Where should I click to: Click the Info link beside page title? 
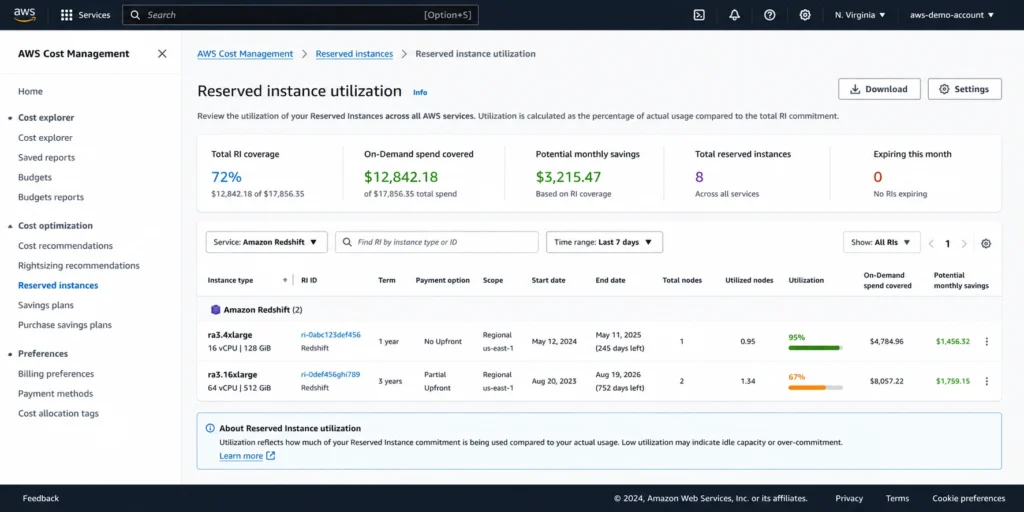coord(420,92)
